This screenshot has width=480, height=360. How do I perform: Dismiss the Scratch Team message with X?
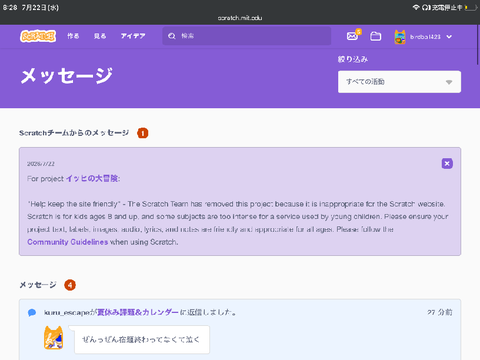click(x=447, y=163)
